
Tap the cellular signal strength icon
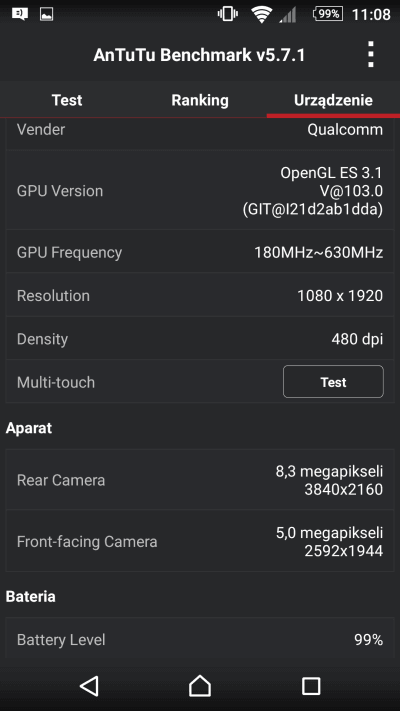click(288, 15)
